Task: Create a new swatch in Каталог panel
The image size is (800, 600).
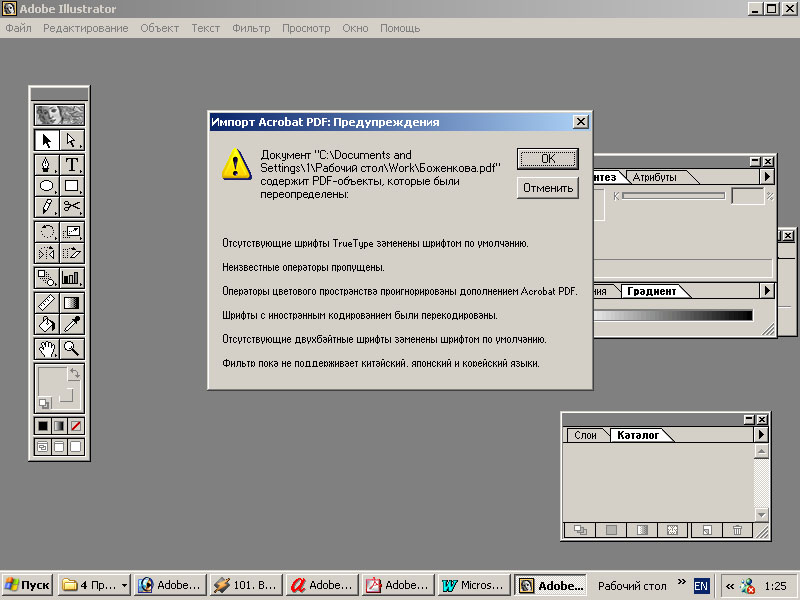Action: pyautogui.click(x=707, y=530)
